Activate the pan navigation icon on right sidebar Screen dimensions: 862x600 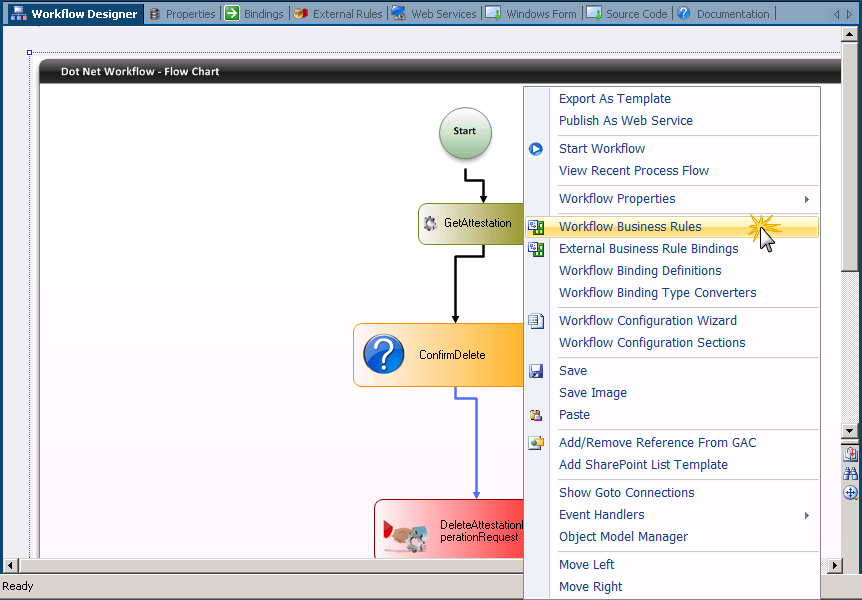(x=850, y=491)
